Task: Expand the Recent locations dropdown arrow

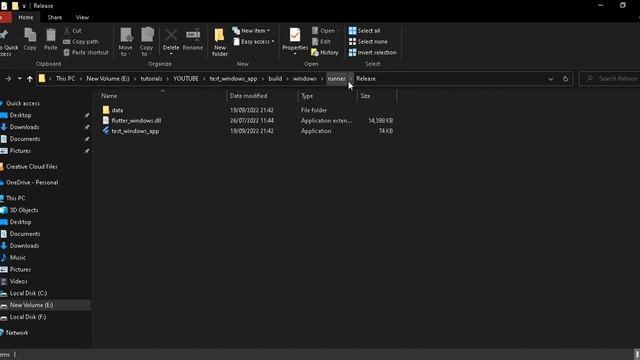Action: 19,79
